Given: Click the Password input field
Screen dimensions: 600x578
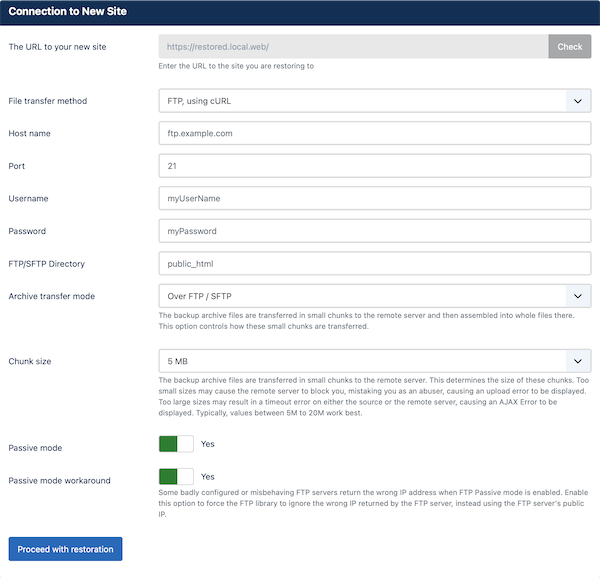Looking at the screenshot, I should (x=375, y=231).
